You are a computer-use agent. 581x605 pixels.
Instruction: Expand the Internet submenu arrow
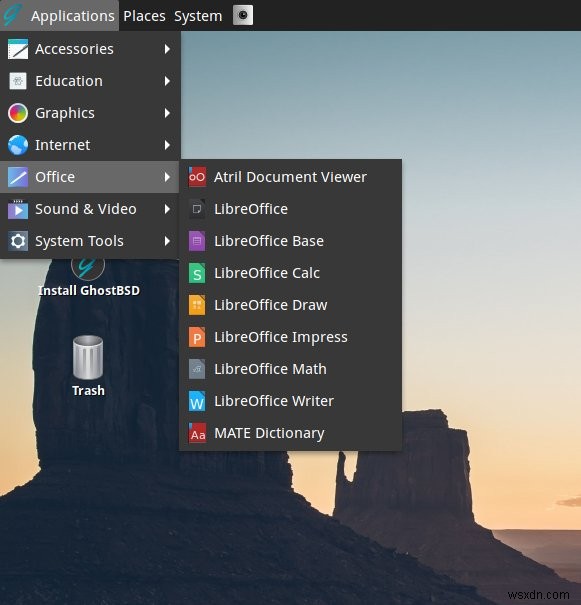coord(167,145)
